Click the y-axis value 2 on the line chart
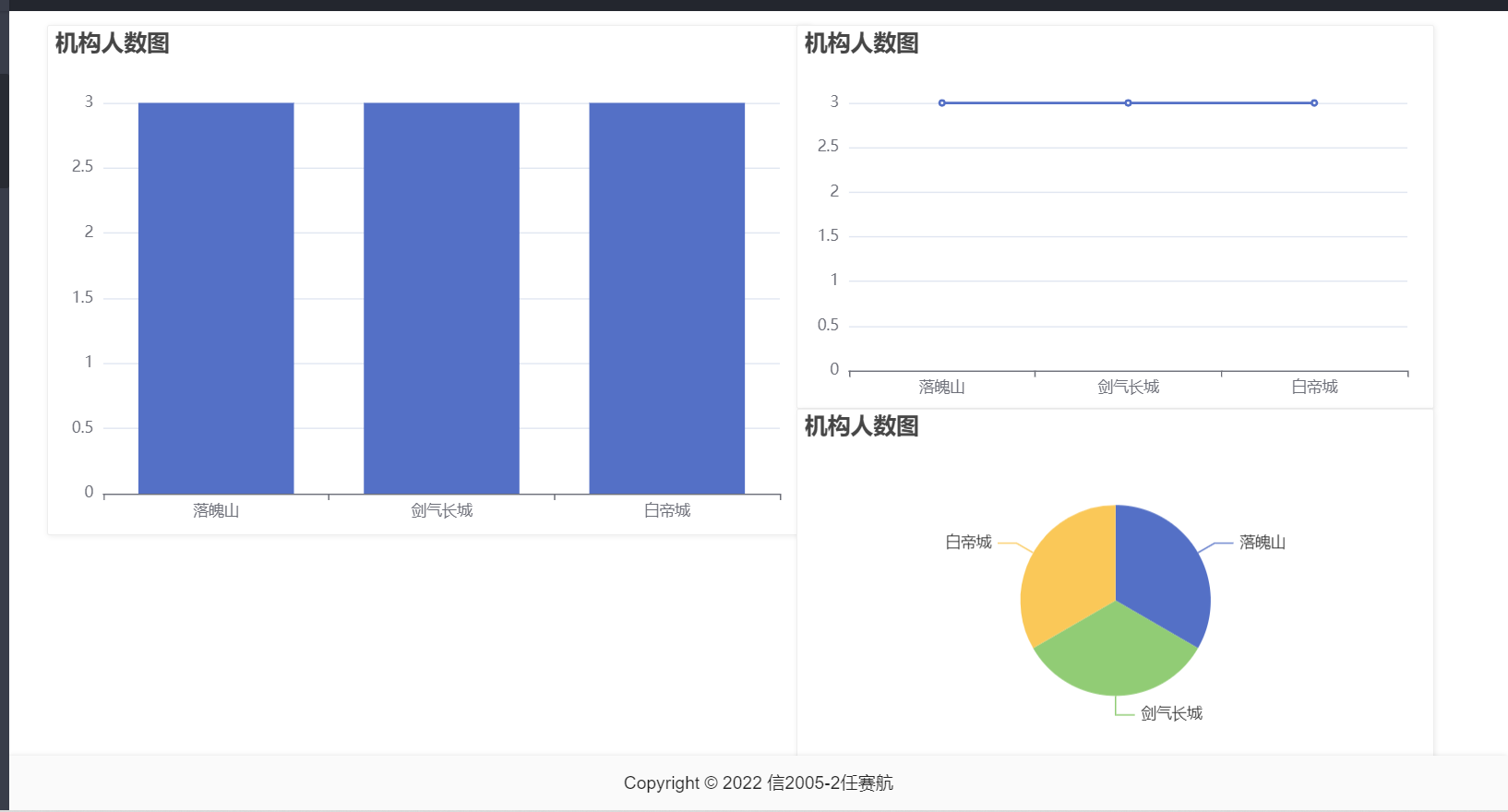This screenshot has height=812, width=1508. click(x=834, y=191)
